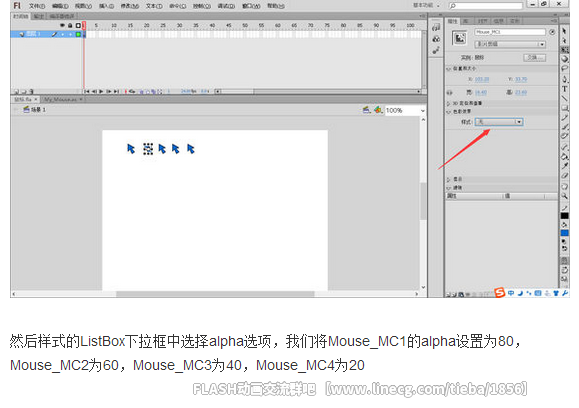This screenshot has height=408, width=579.
Task: Open the File menu
Action: (x=37, y=6)
